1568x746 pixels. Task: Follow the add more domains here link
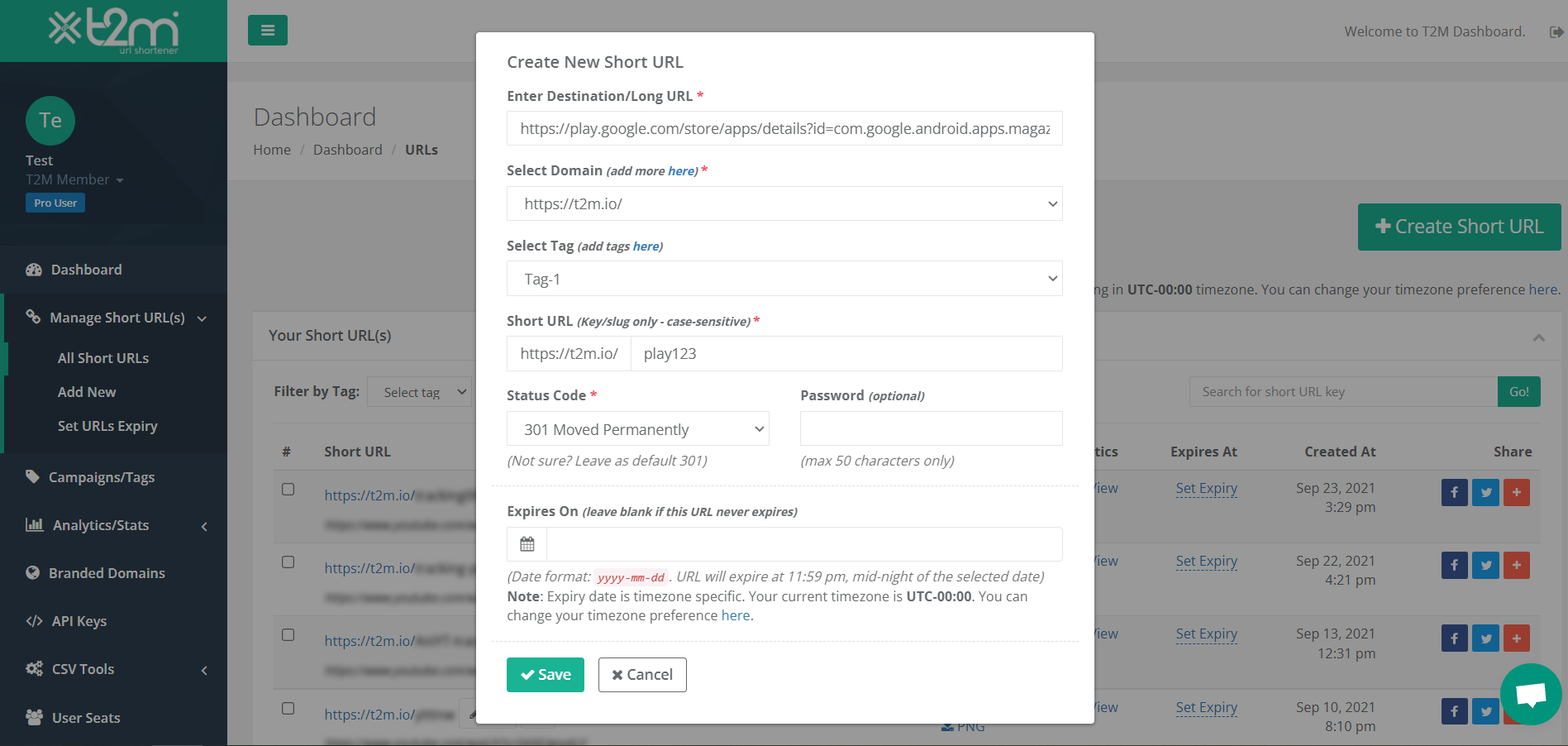click(x=682, y=171)
